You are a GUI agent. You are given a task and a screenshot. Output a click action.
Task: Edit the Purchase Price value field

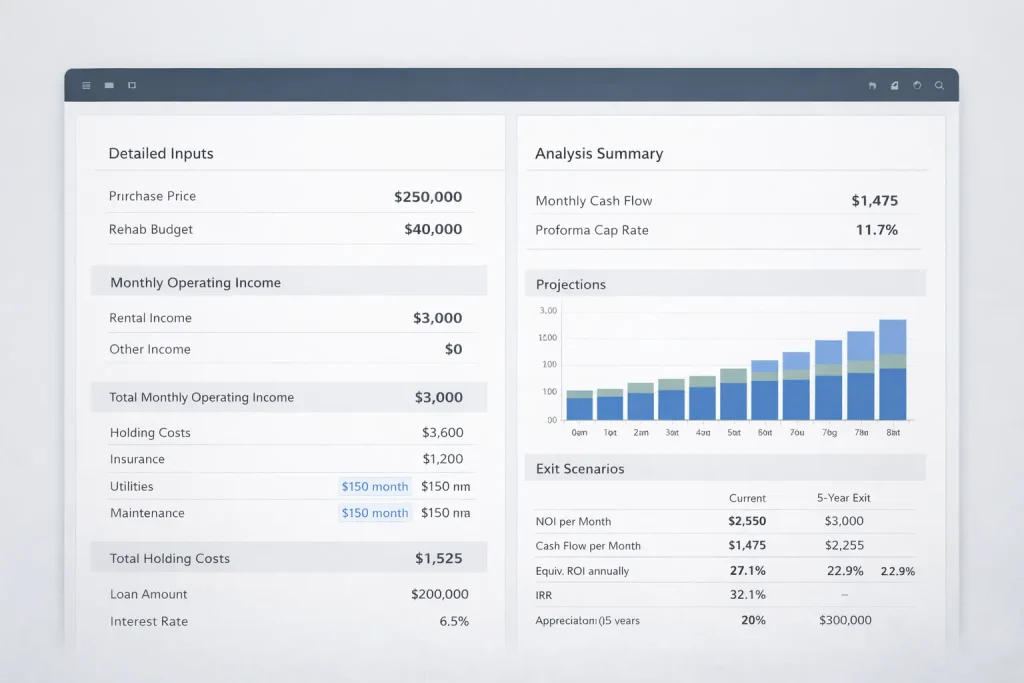point(428,196)
